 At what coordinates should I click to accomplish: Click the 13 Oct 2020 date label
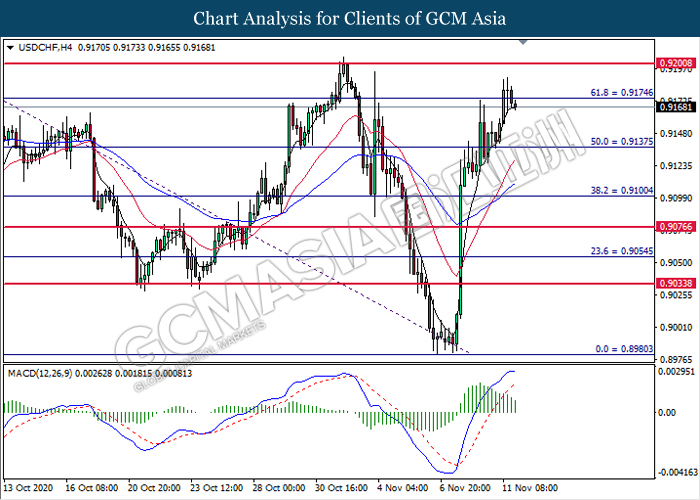click(28, 488)
